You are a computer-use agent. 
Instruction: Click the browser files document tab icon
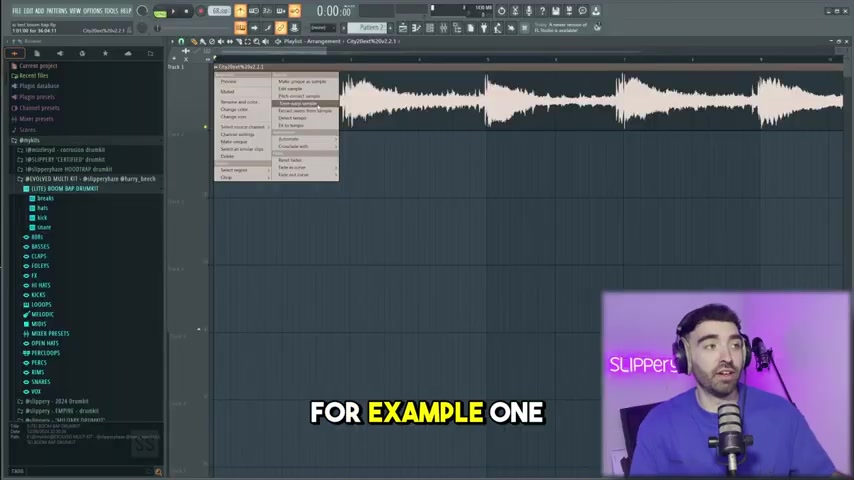(x=37, y=53)
